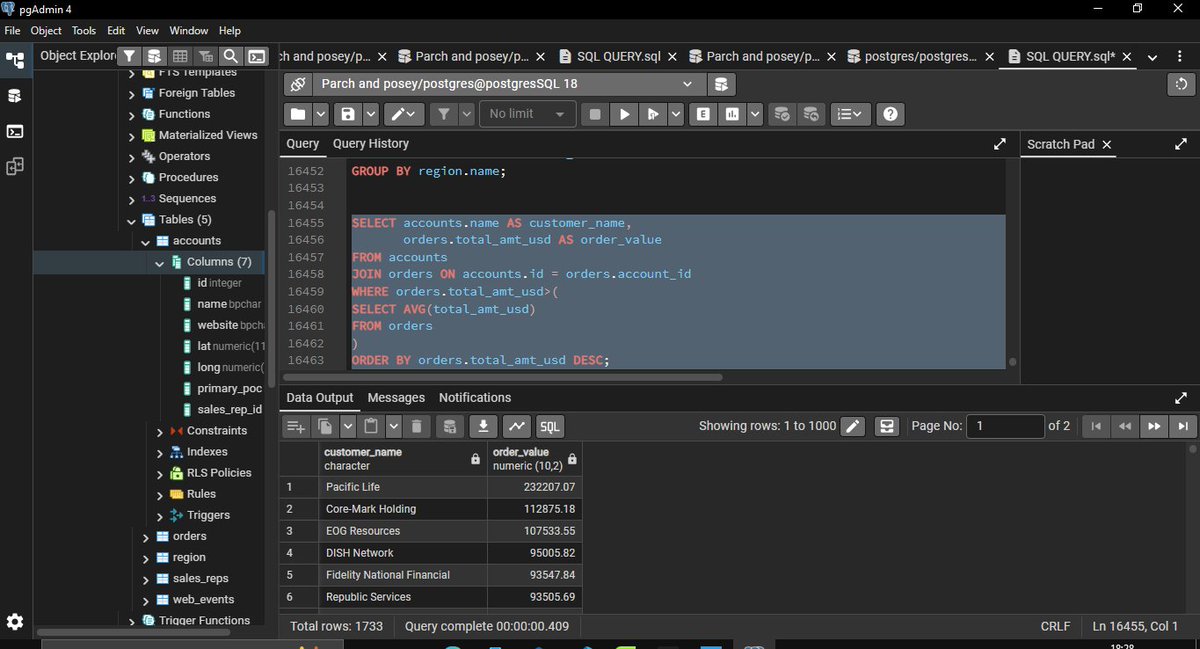Viewport: 1200px width, 649px height.
Task: Click Page No input field
Action: click(x=1006, y=426)
